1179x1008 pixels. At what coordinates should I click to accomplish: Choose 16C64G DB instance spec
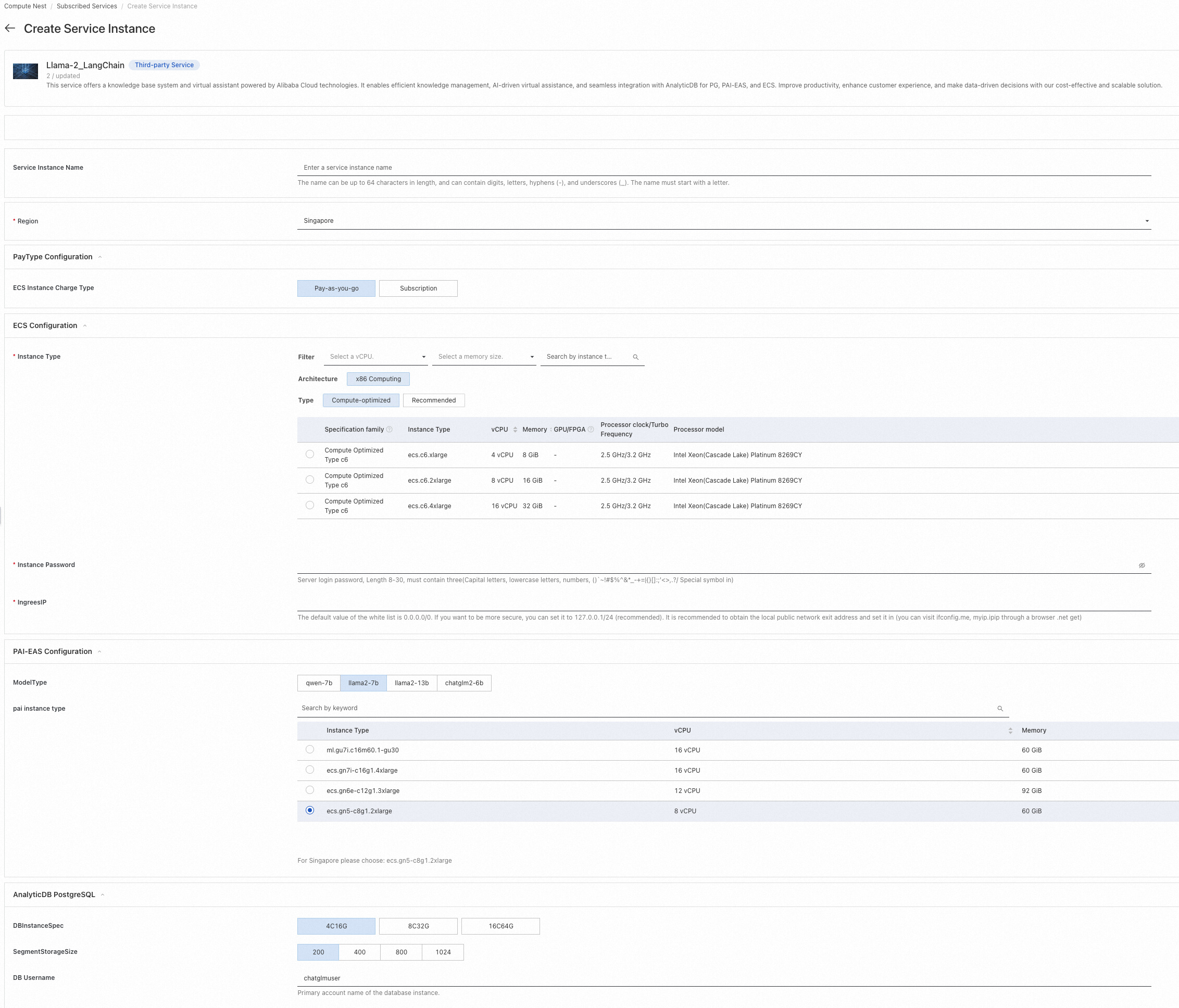tap(501, 926)
